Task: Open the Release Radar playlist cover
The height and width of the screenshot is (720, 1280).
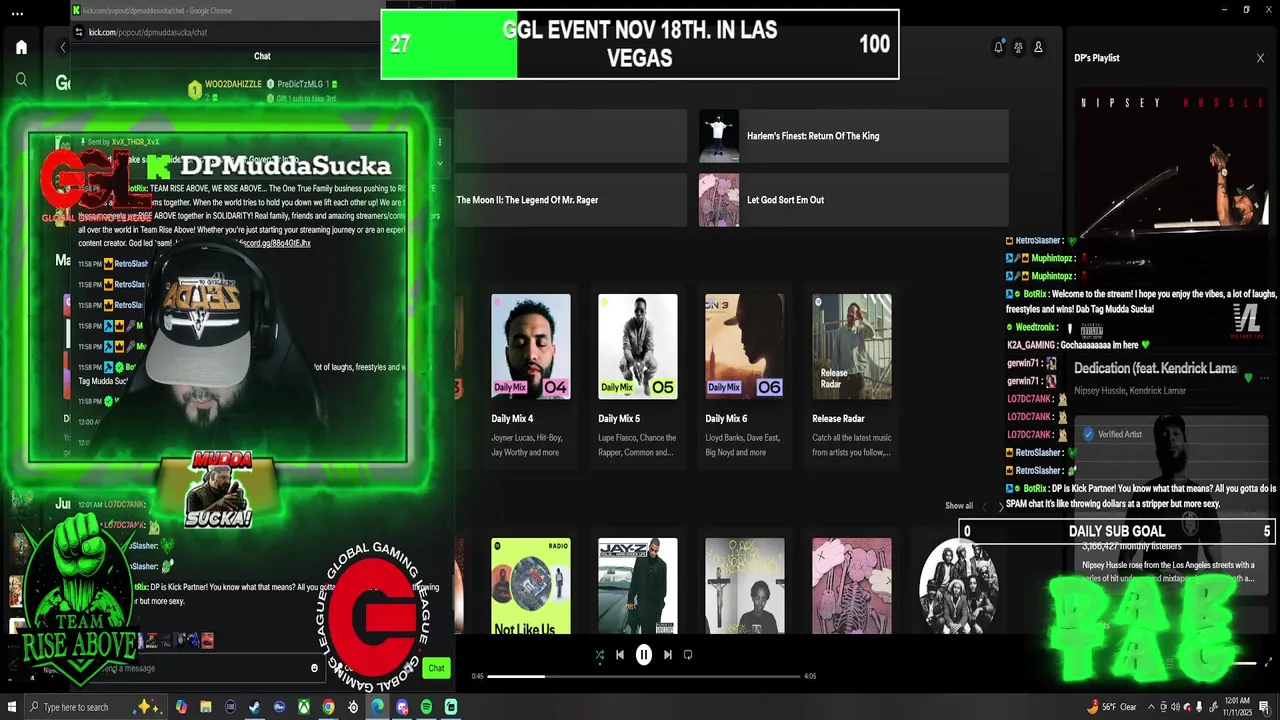Action: point(852,347)
